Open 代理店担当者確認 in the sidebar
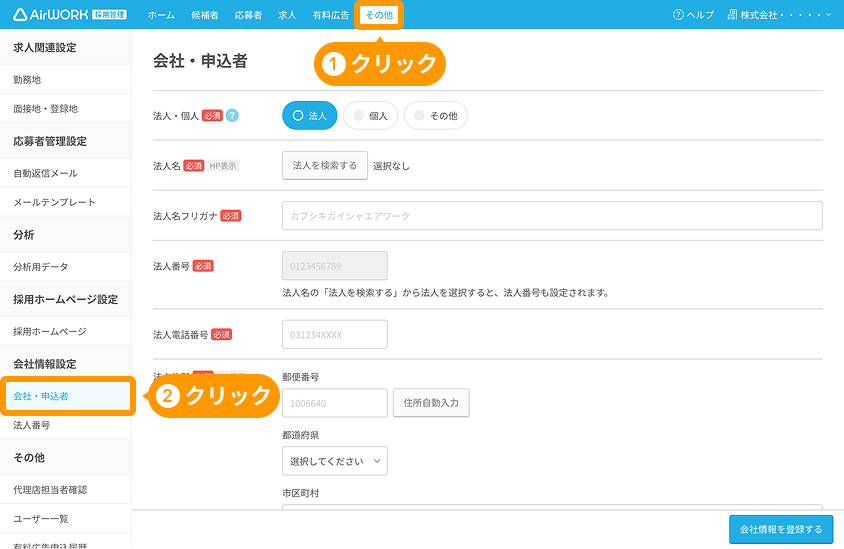The image size is (844, 549). (65, 490)
